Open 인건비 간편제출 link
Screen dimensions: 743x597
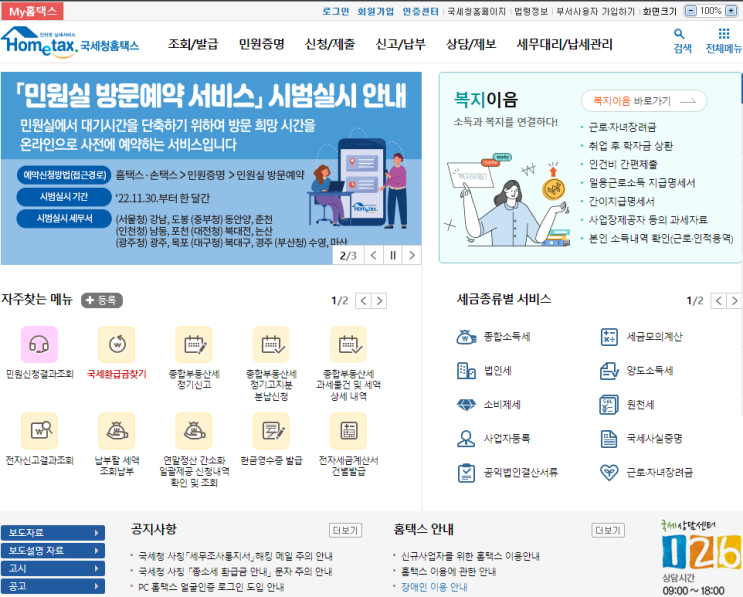tap(623, 164)
